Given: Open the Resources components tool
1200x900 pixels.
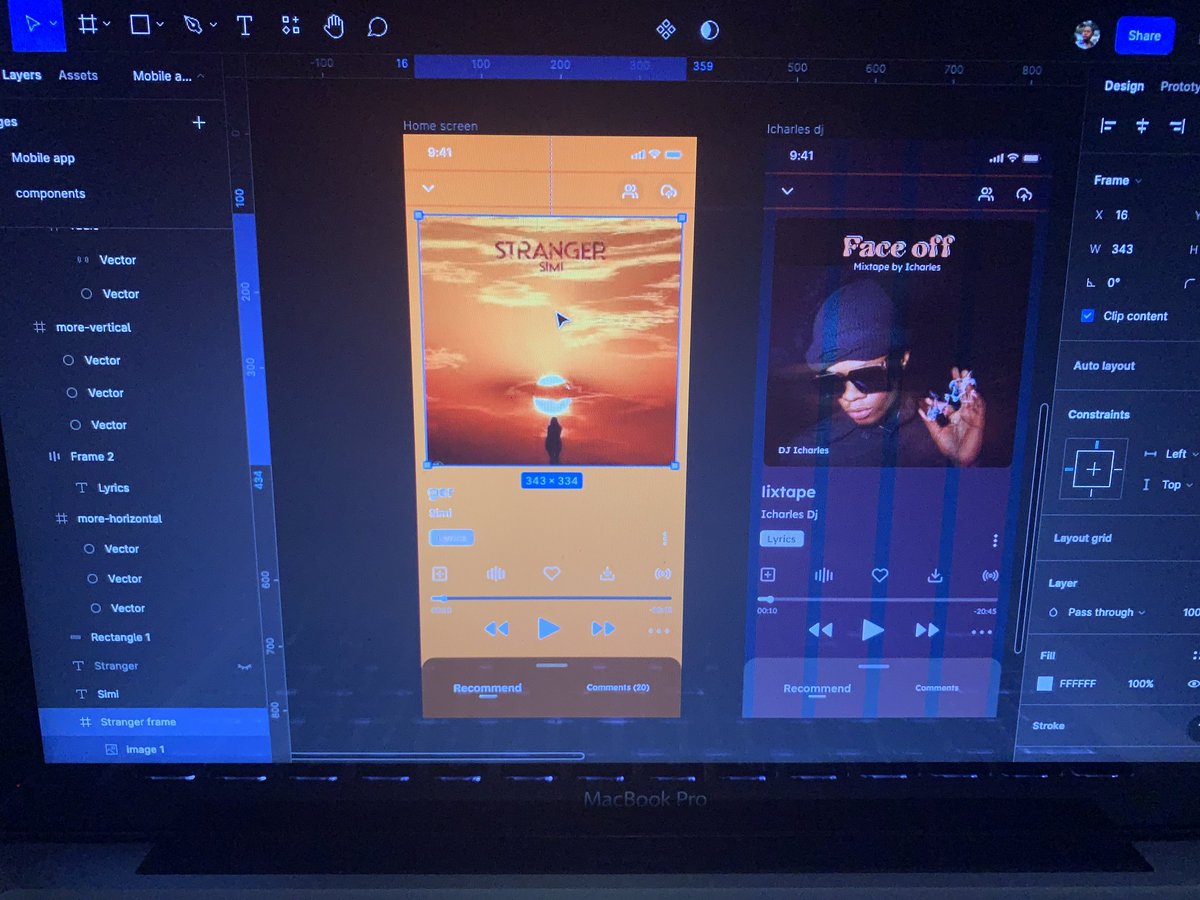Looking at the screenshot, I should pyautogui.click(x=290, y=26).
